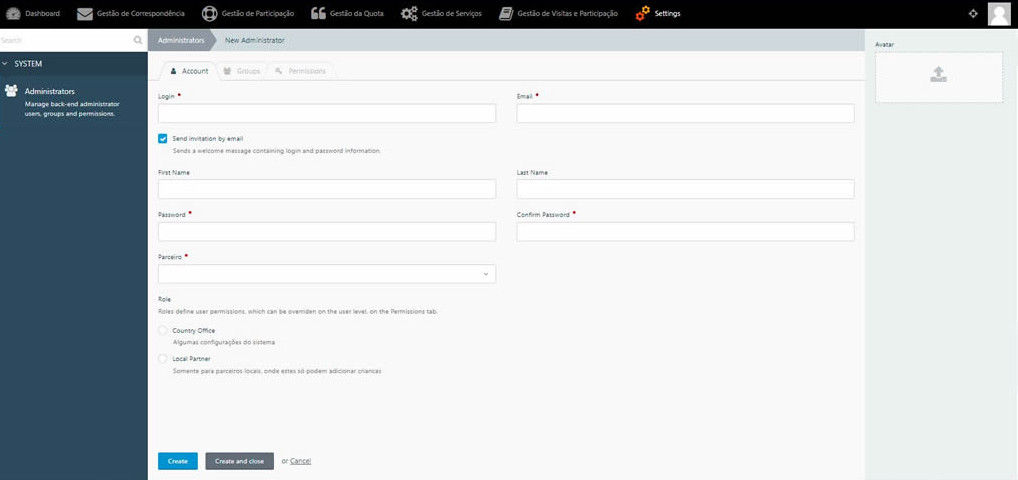This screenshot has height=480, width=1018.
Task: Click the Create button
Action: 177,461
